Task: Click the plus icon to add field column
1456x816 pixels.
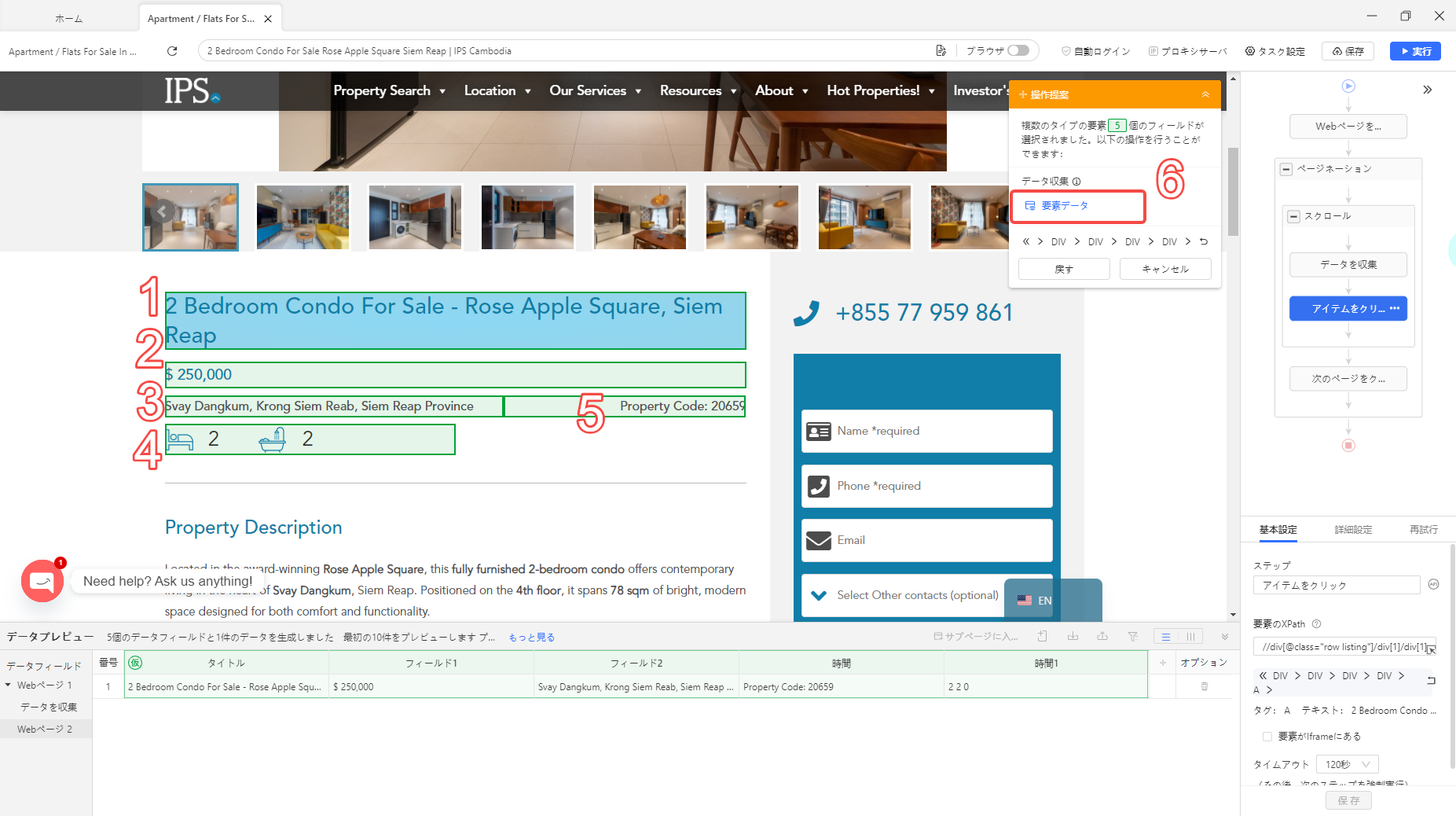Action: click(x=1162, y=663)
